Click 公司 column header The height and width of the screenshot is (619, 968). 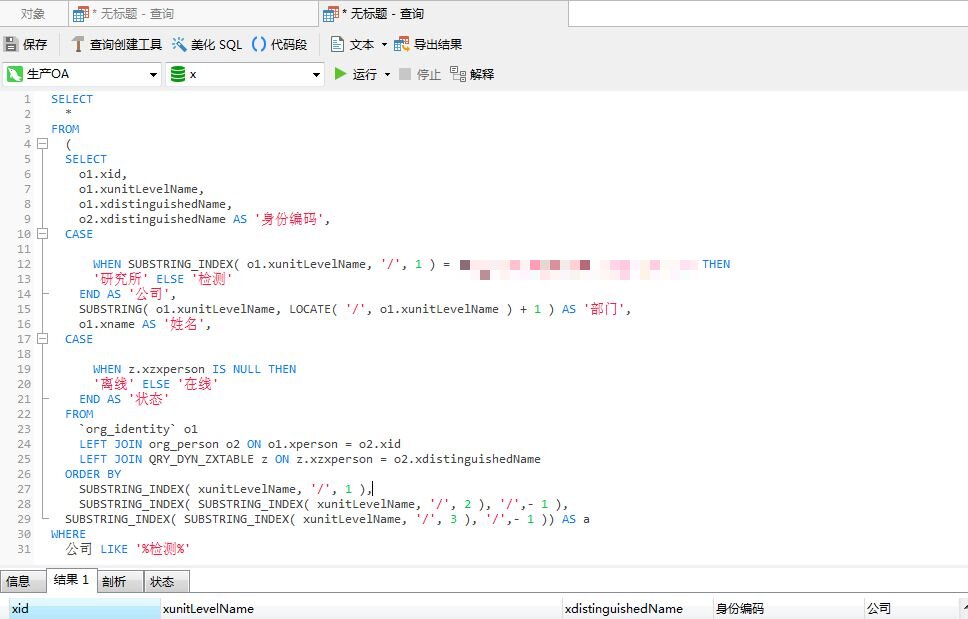click(x=912, y=609)
